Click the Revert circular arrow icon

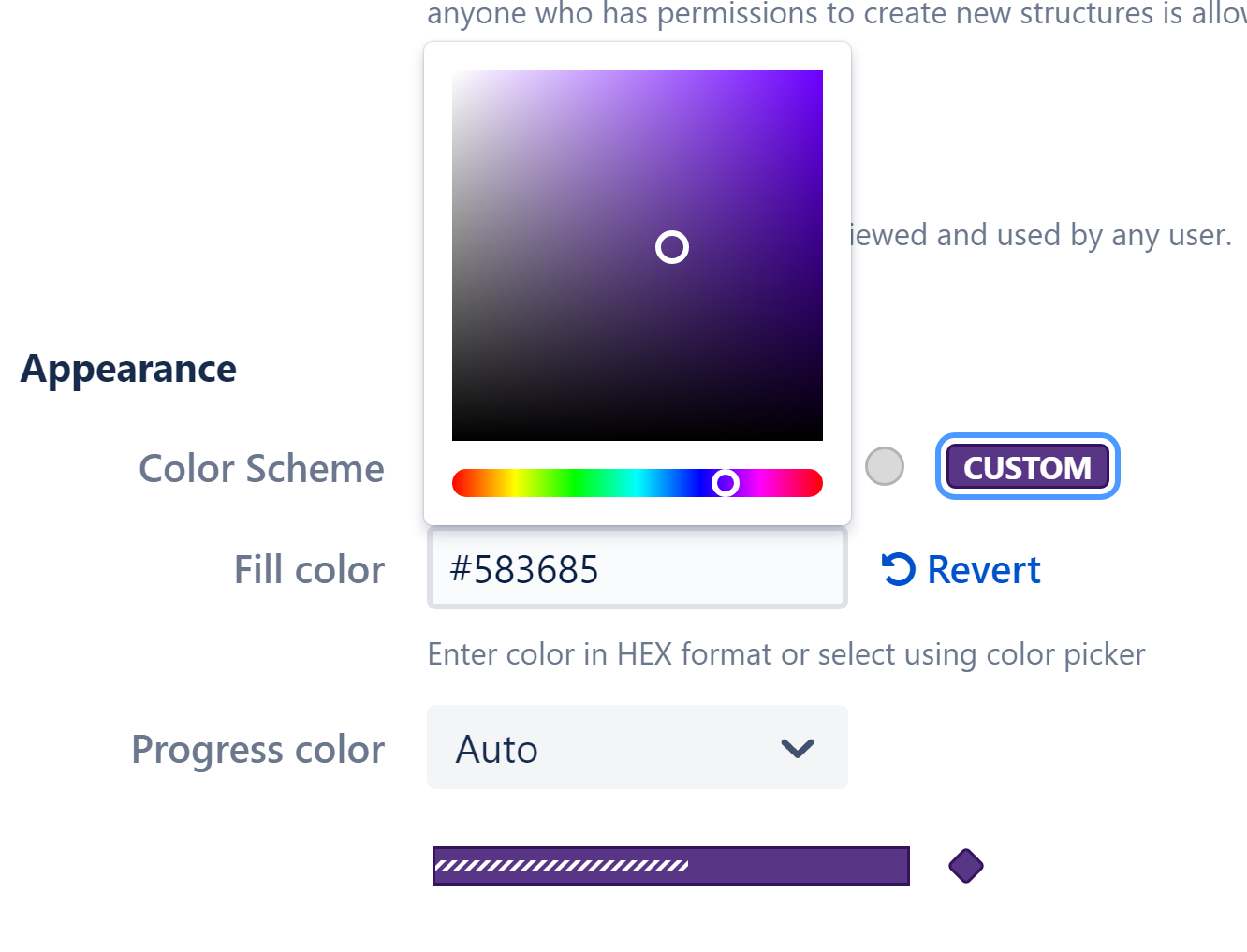pyautogui.click(x=898, y=569)
